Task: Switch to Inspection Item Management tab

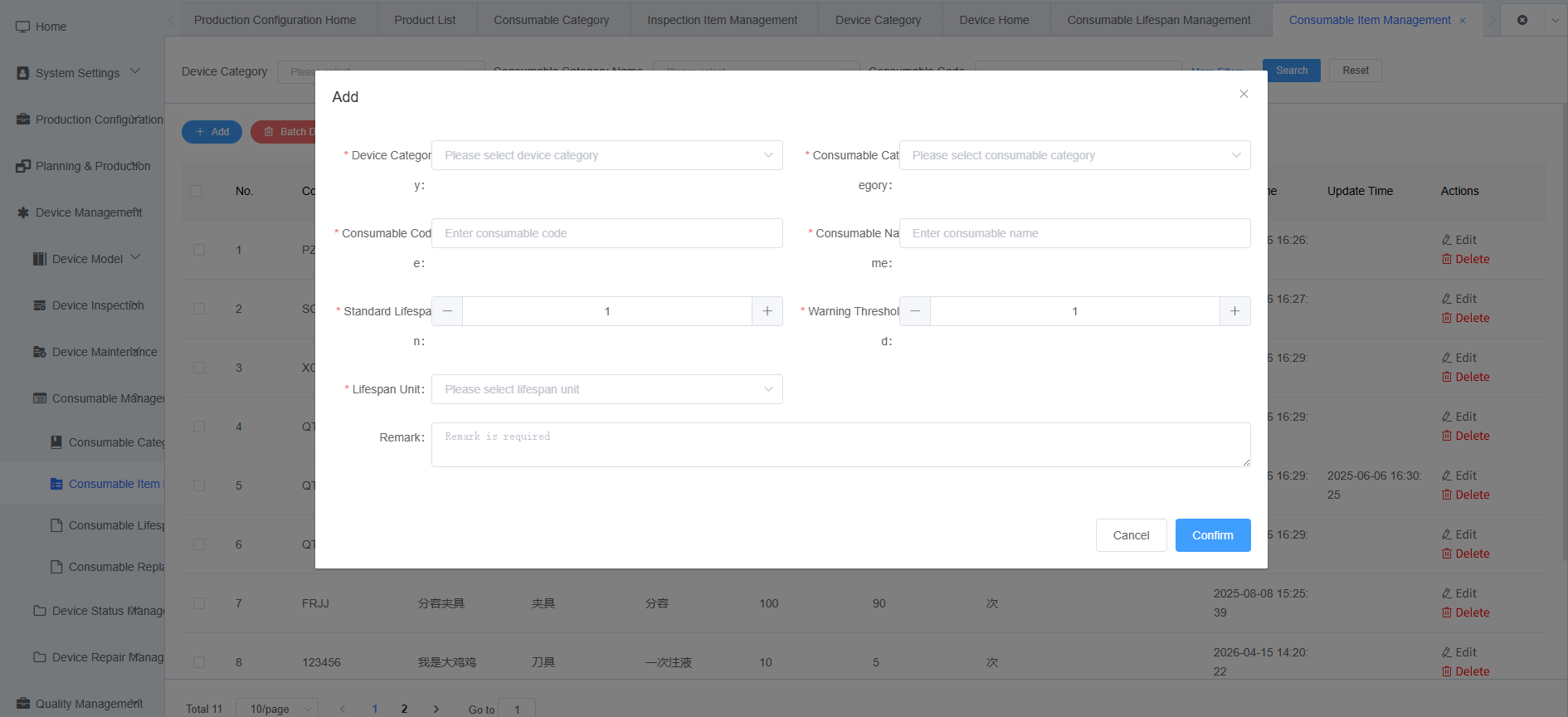Action: tap(722, 20)
